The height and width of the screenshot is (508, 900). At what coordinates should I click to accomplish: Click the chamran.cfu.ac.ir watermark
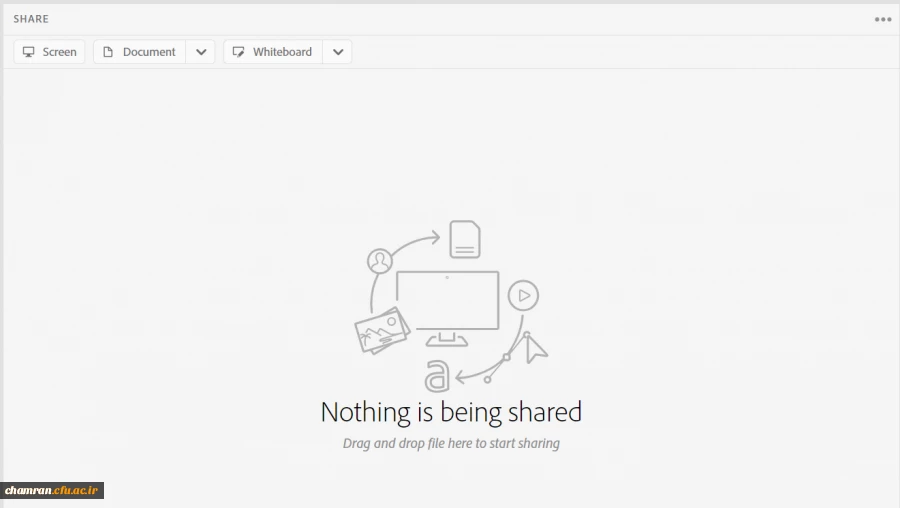click(52, 490)
